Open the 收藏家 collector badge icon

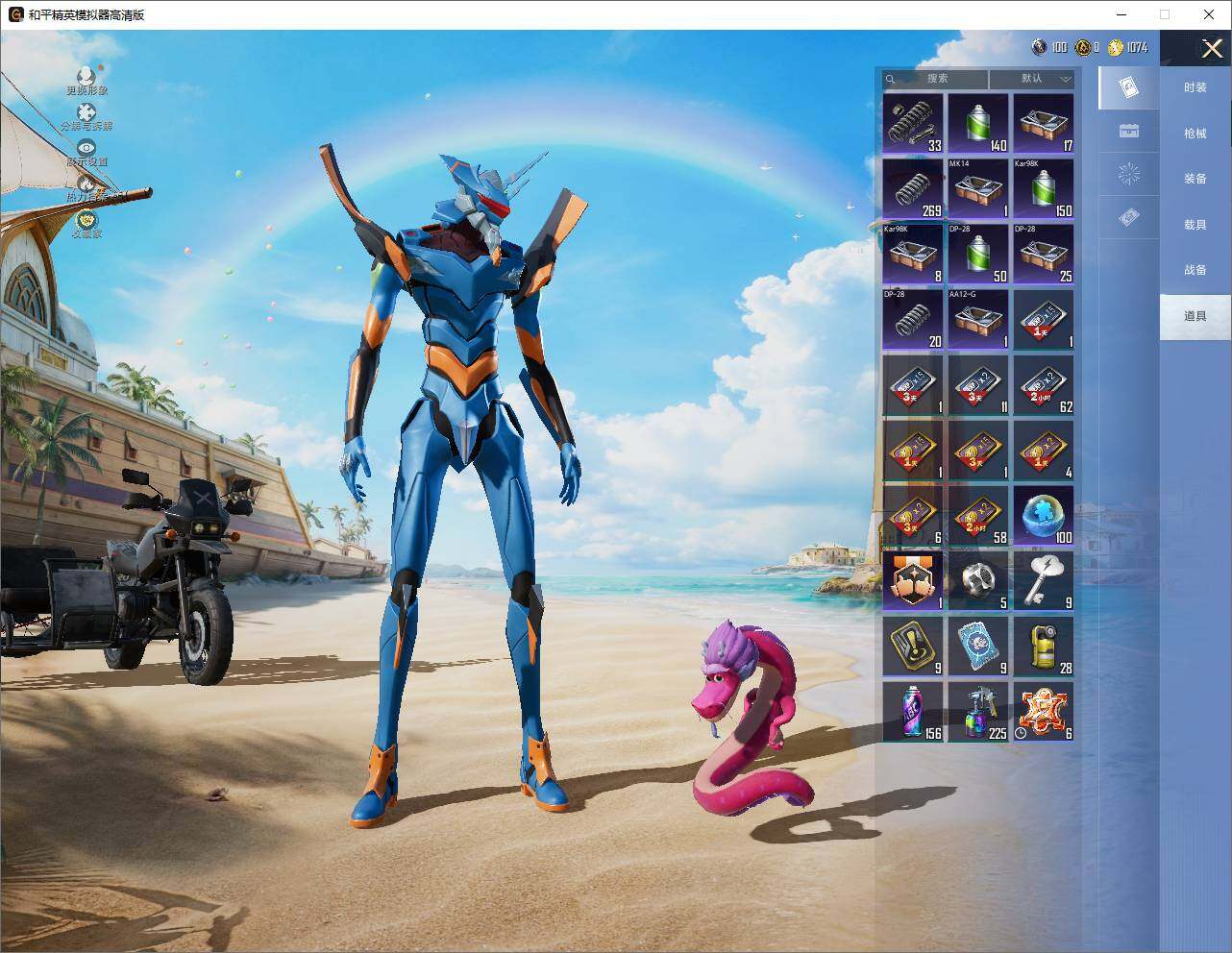(x=86, y=220)
